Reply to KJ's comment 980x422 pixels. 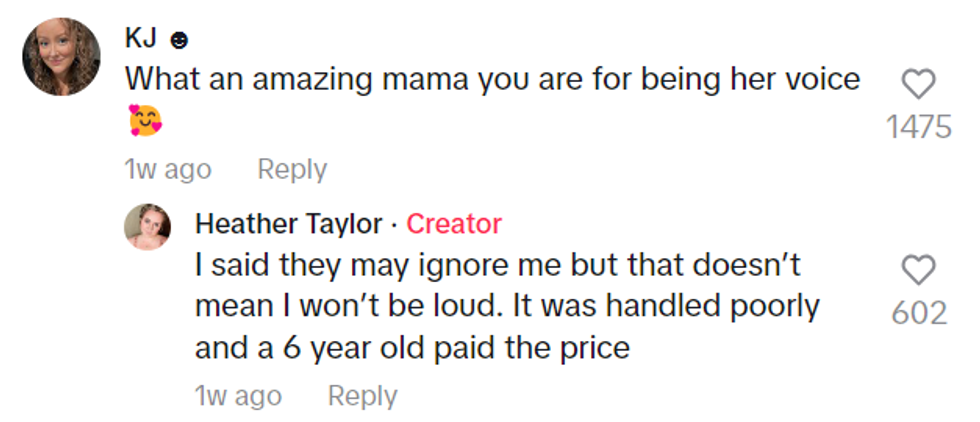tap(292, 170)
